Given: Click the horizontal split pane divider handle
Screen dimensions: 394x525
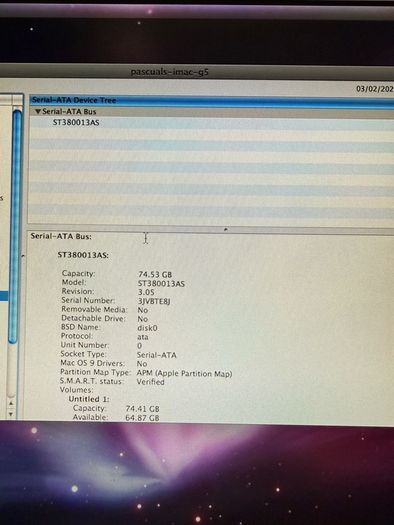Looking at the screenshot, I should [x=226, y=229].
